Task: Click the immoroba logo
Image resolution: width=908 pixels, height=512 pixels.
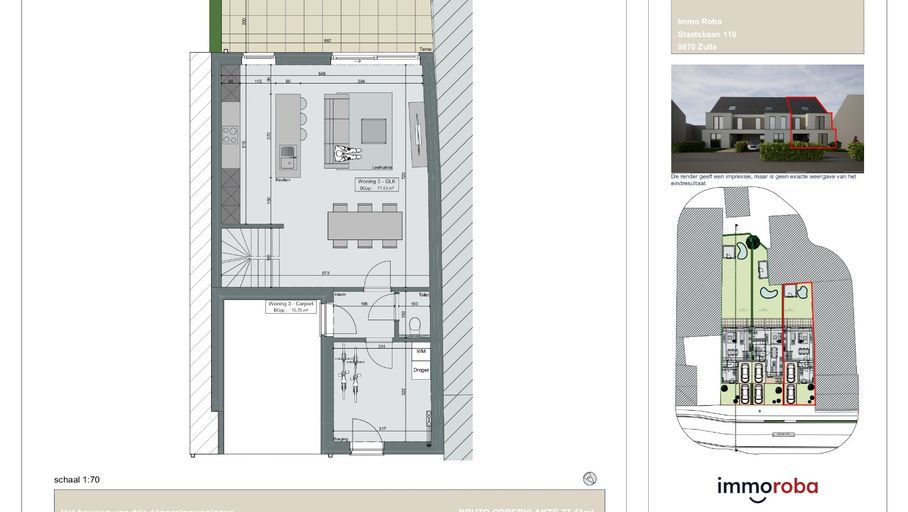Action: [x=767, y=489]
